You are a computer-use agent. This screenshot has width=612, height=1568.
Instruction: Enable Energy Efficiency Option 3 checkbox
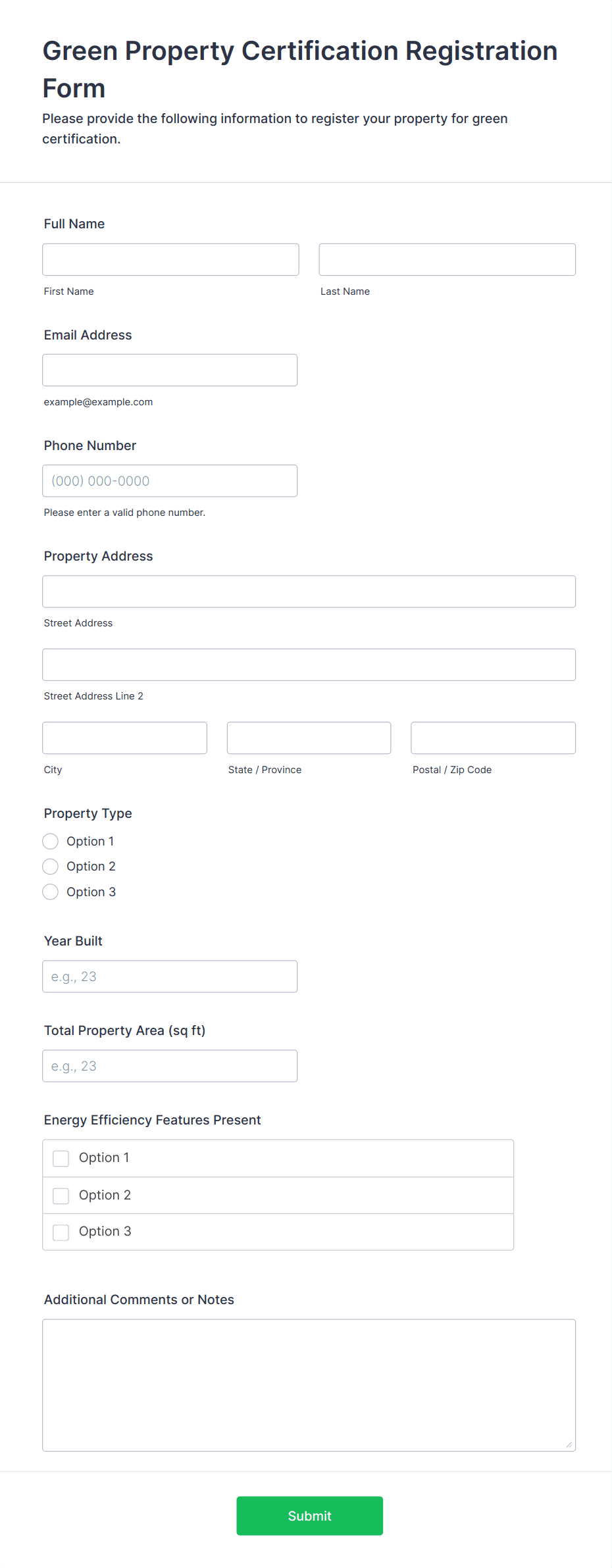(x=61, y=1232)
